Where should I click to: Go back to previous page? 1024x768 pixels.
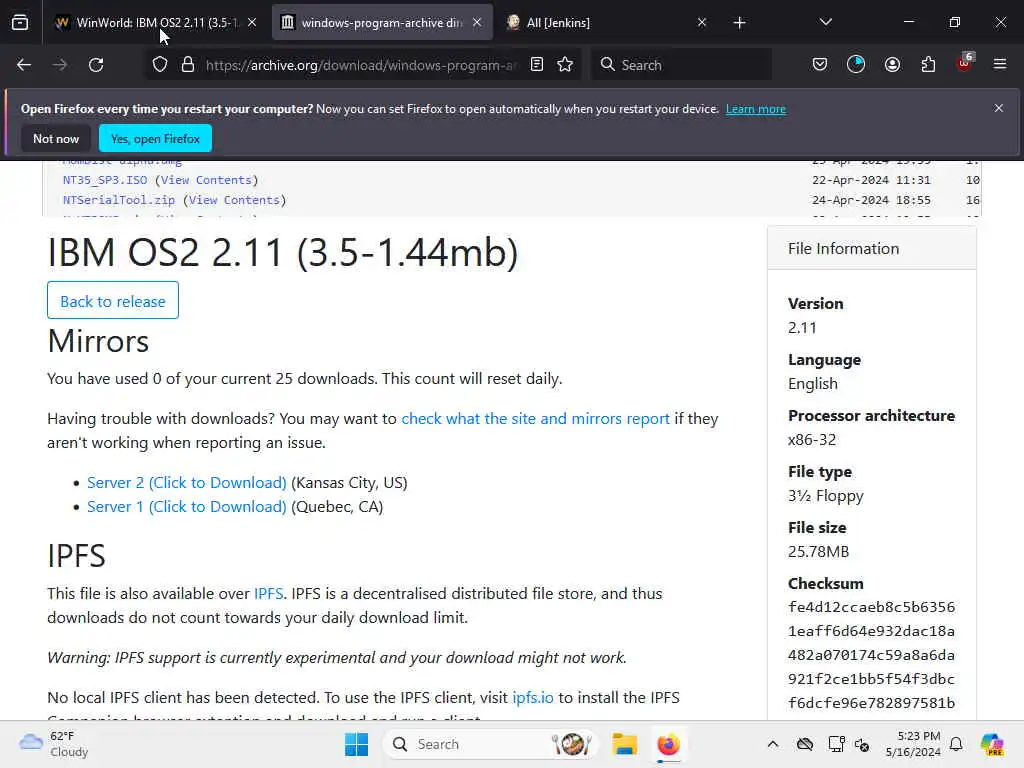[x=24, y=65]
